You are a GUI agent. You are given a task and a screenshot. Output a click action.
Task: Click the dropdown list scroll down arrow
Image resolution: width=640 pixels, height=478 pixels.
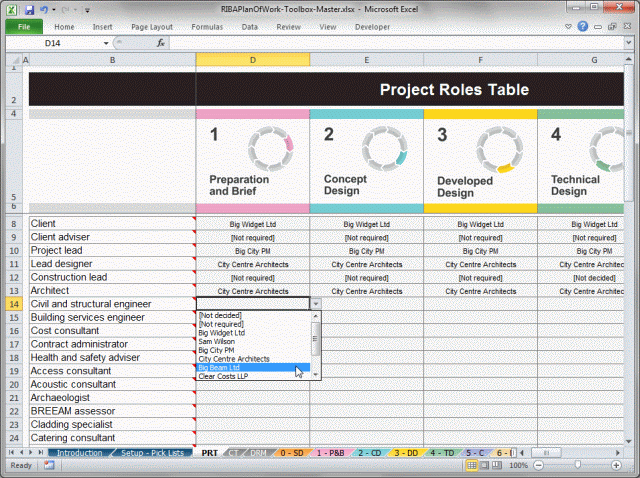coord(316,374)
